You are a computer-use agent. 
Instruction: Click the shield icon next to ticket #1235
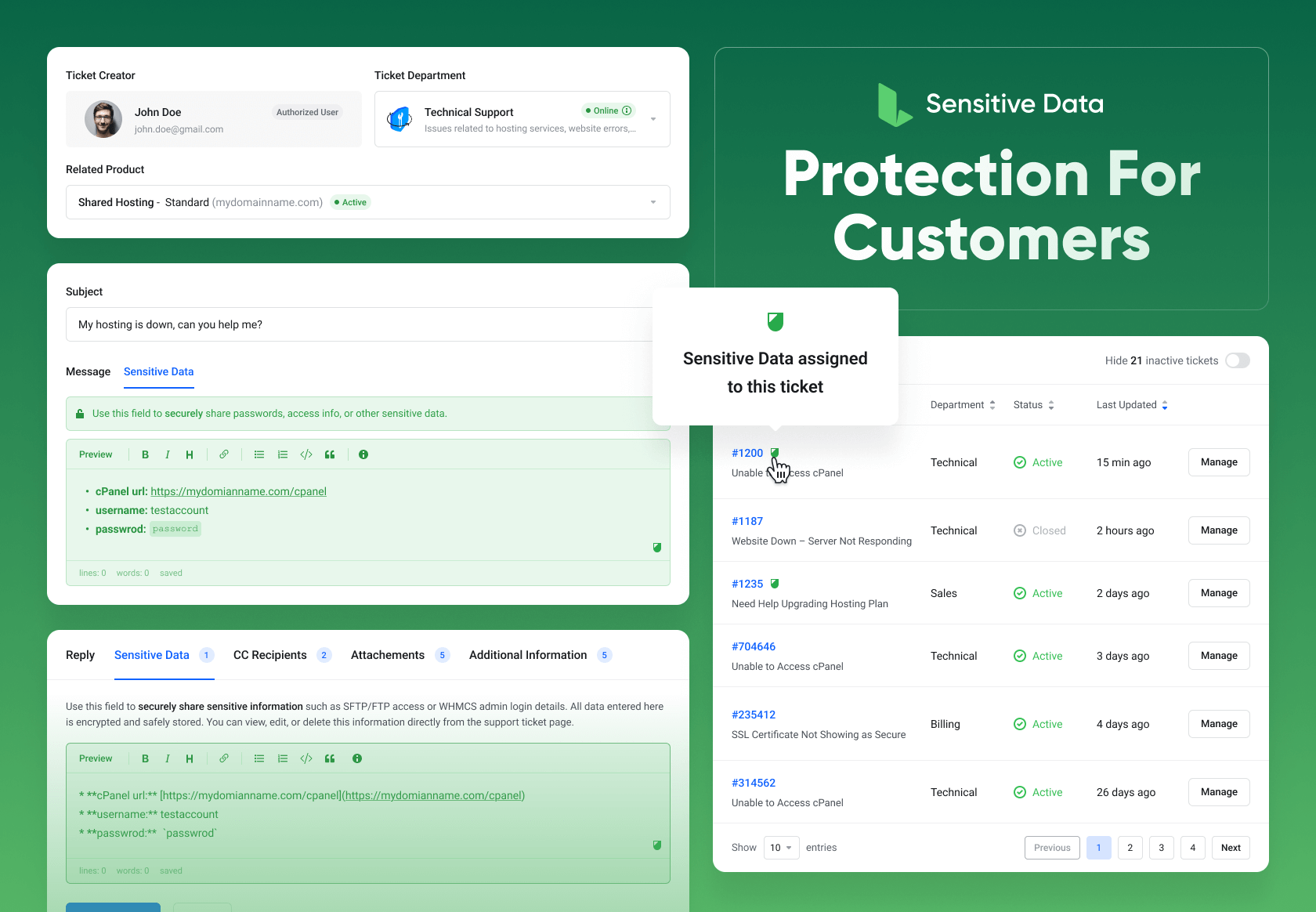[775, 584]
